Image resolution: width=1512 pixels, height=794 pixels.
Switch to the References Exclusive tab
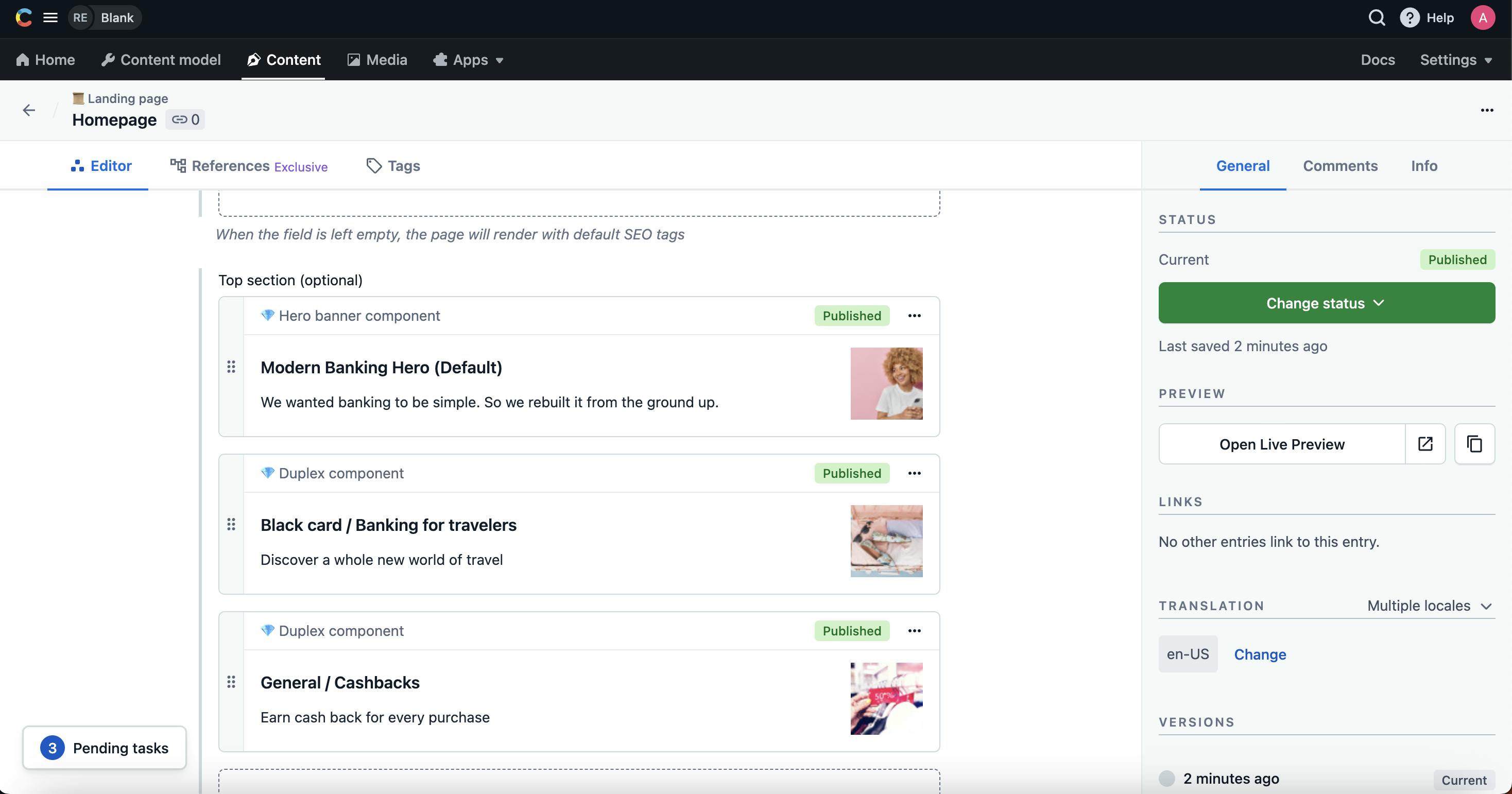248,165
